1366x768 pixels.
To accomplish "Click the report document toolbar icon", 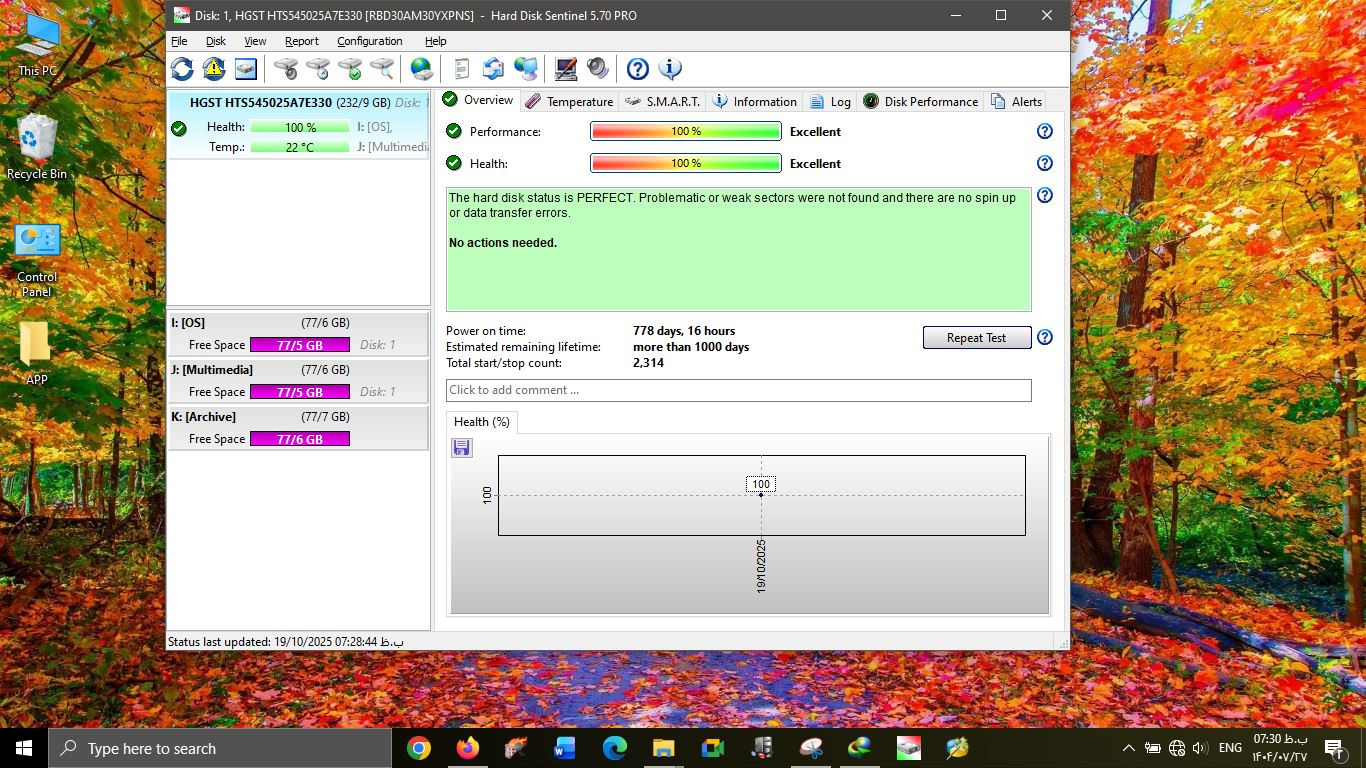I will tap(461, 69).
